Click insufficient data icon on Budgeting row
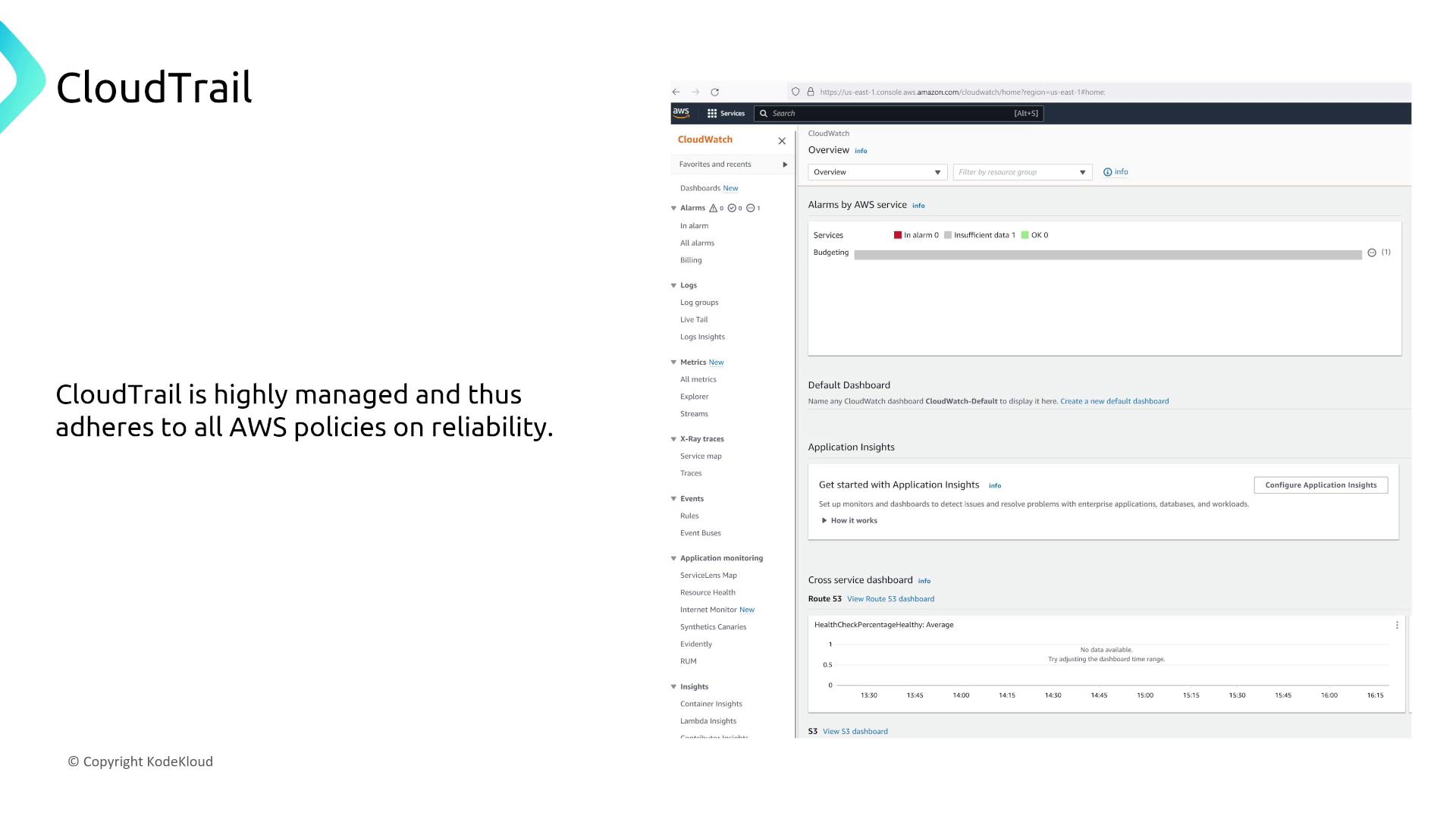The height and width of the screenshot is (819, 1456). coord(1371,253)
